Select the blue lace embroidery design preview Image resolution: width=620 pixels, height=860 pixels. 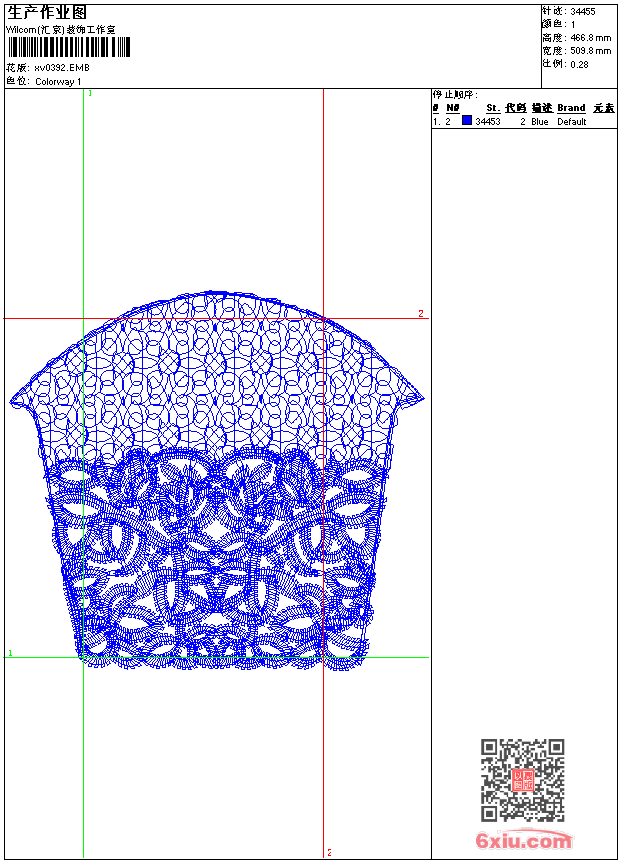pos(217,480)
